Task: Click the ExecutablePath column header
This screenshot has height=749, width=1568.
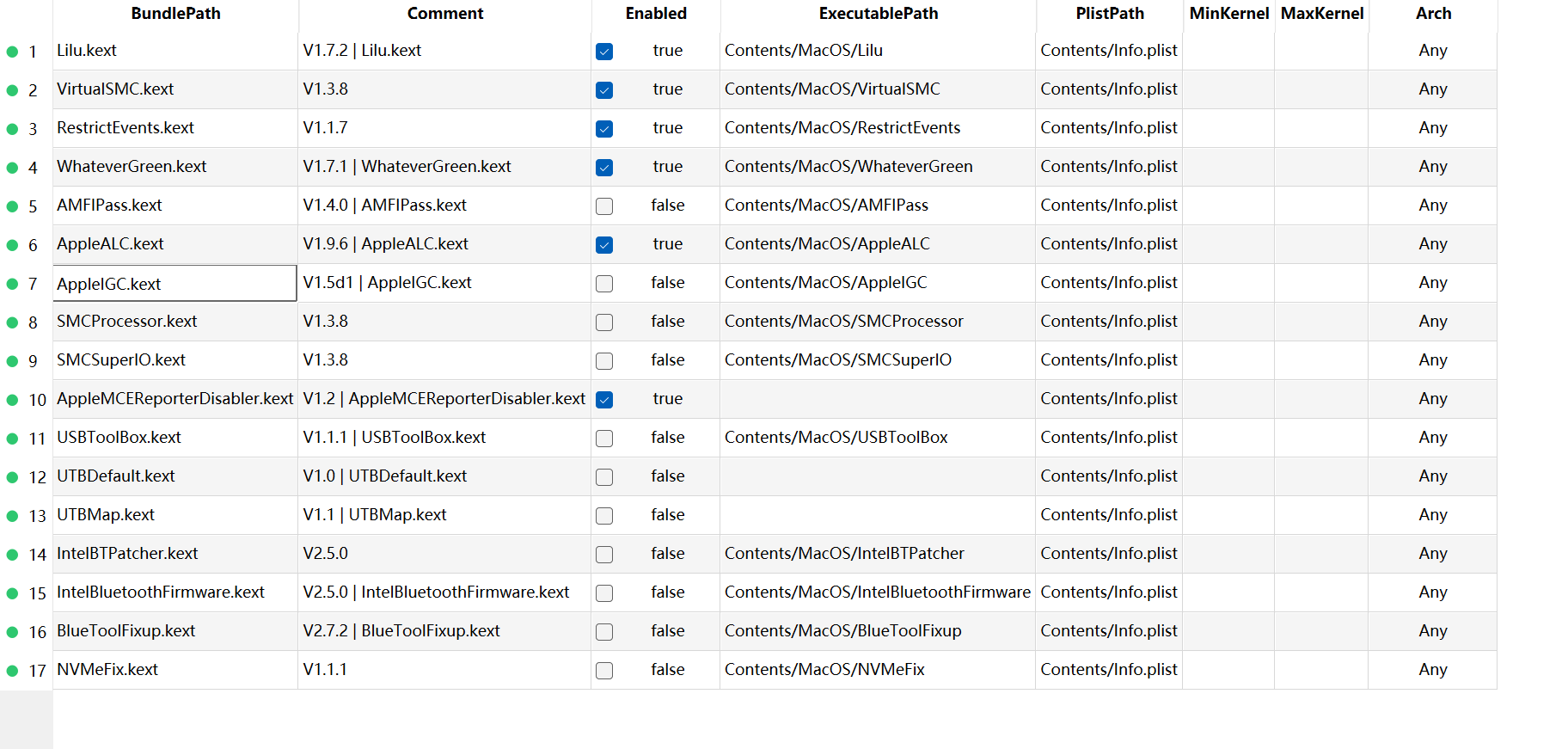Action: 878,14
